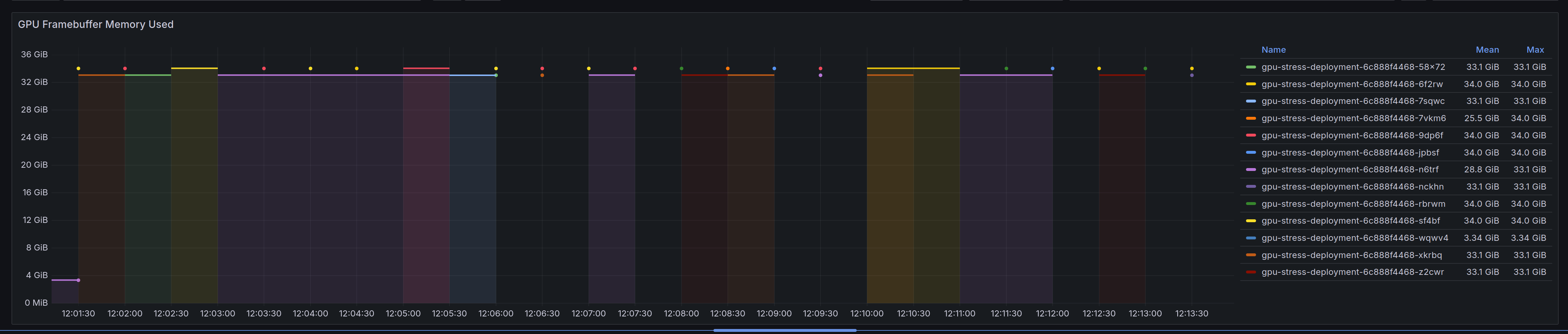Open color picker for 6f2rw series swatch

pos(1251,84)
